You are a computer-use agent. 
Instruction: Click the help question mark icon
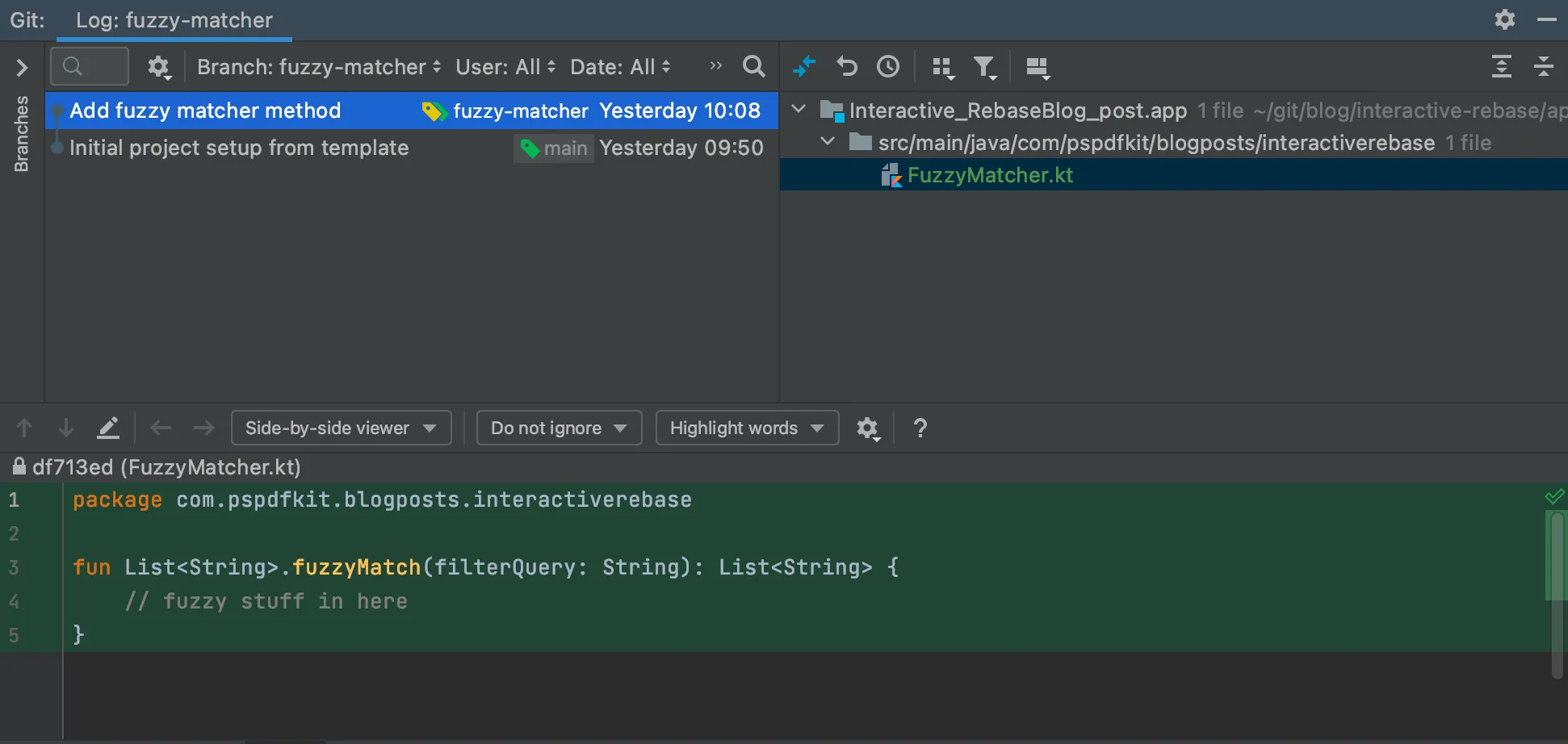click(920, 428)
